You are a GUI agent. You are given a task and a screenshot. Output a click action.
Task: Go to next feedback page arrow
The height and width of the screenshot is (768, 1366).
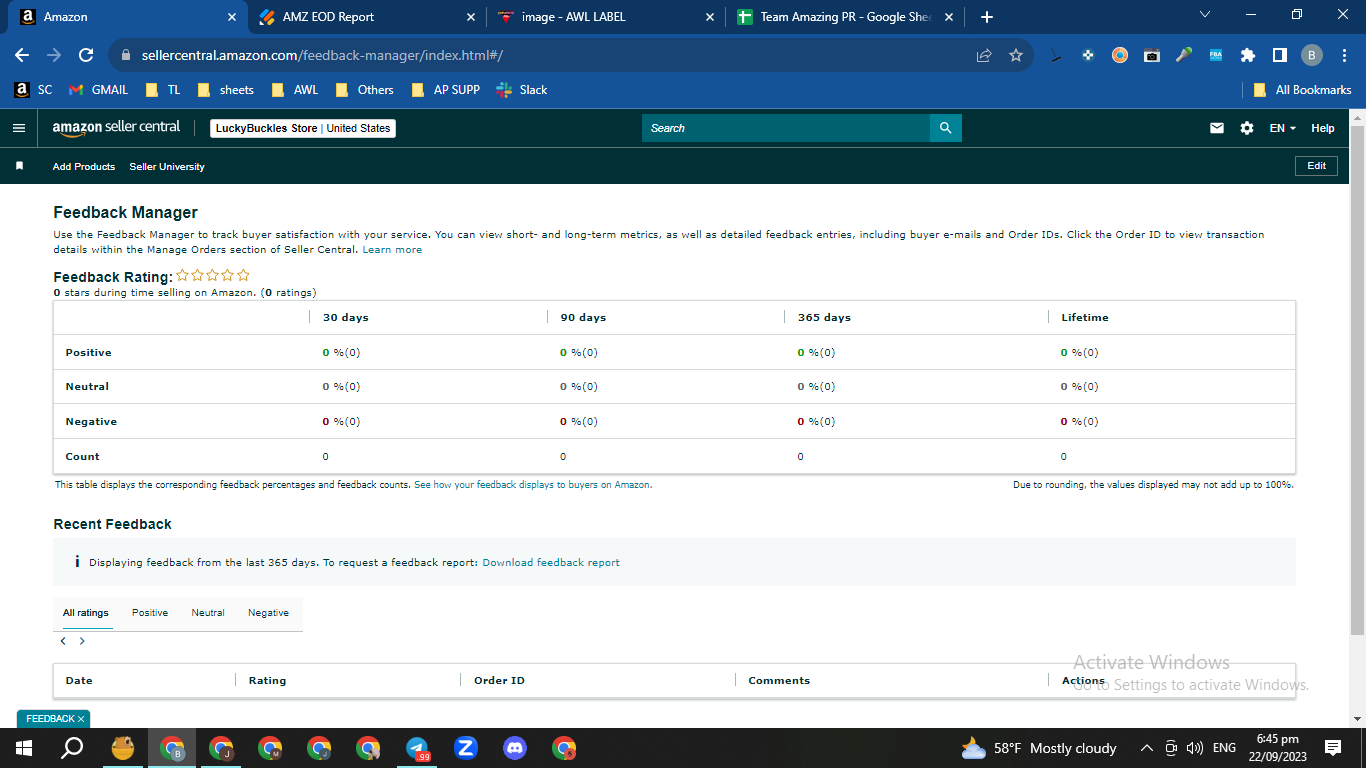(x=82, y=641)
